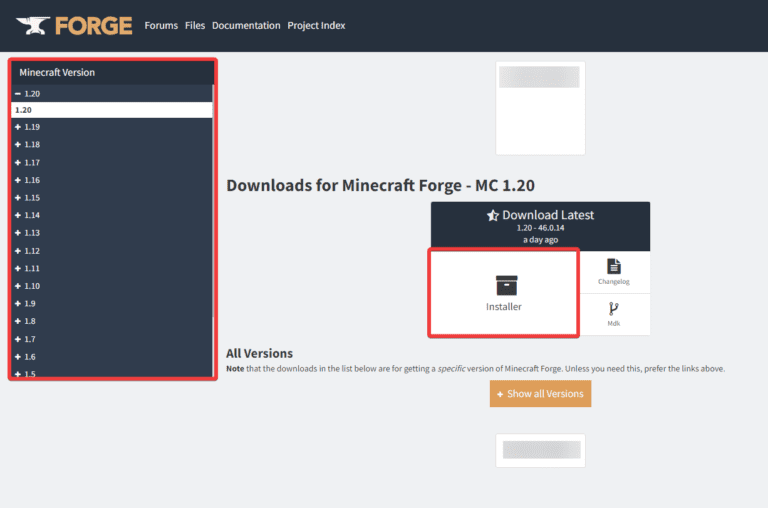Image resolution: width=768 pixels, height=508 pixels.
Task: Click the Show all Versions button
Action: coord(540,394)
